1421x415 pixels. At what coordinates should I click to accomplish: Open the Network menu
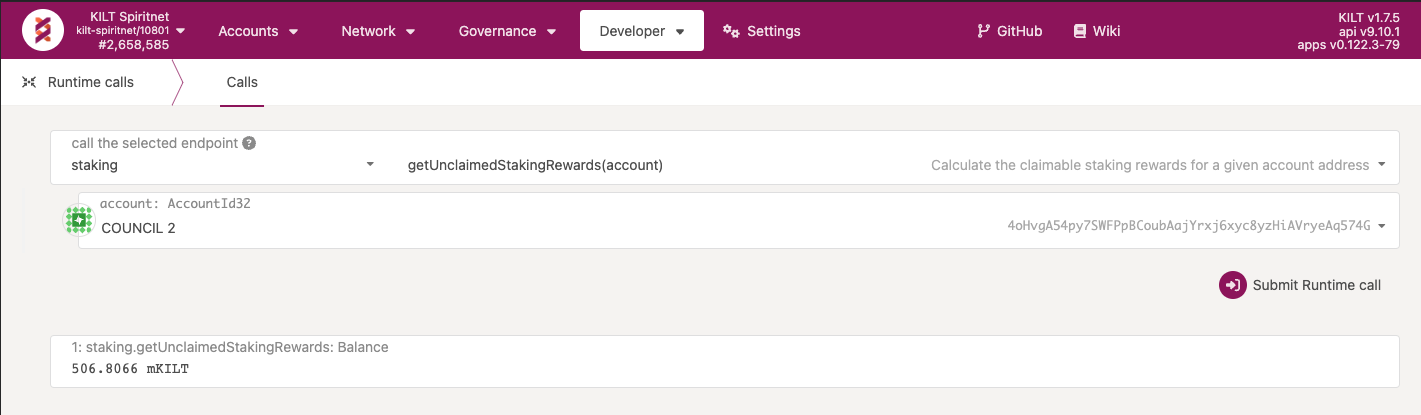tap(378, 31)
